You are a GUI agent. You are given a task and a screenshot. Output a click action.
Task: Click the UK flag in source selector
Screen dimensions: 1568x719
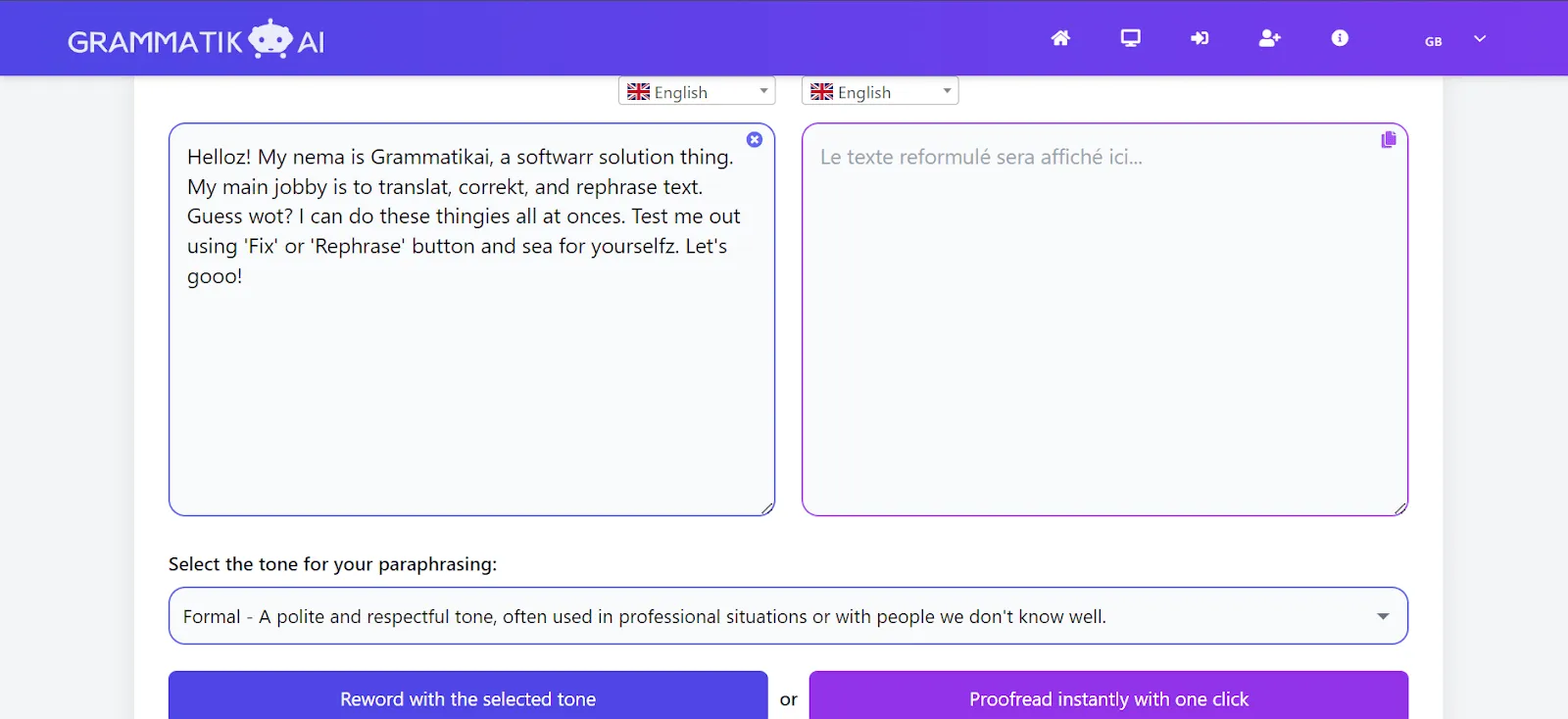pos(639,91)
